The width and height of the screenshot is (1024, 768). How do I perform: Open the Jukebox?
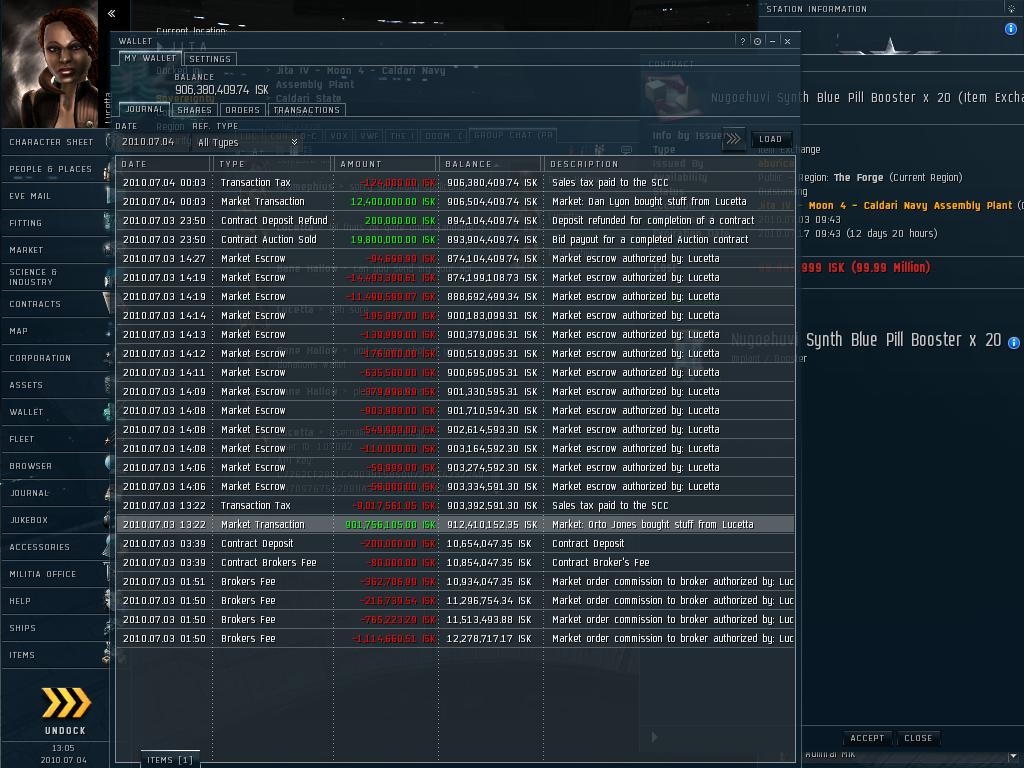click(56, 520)
